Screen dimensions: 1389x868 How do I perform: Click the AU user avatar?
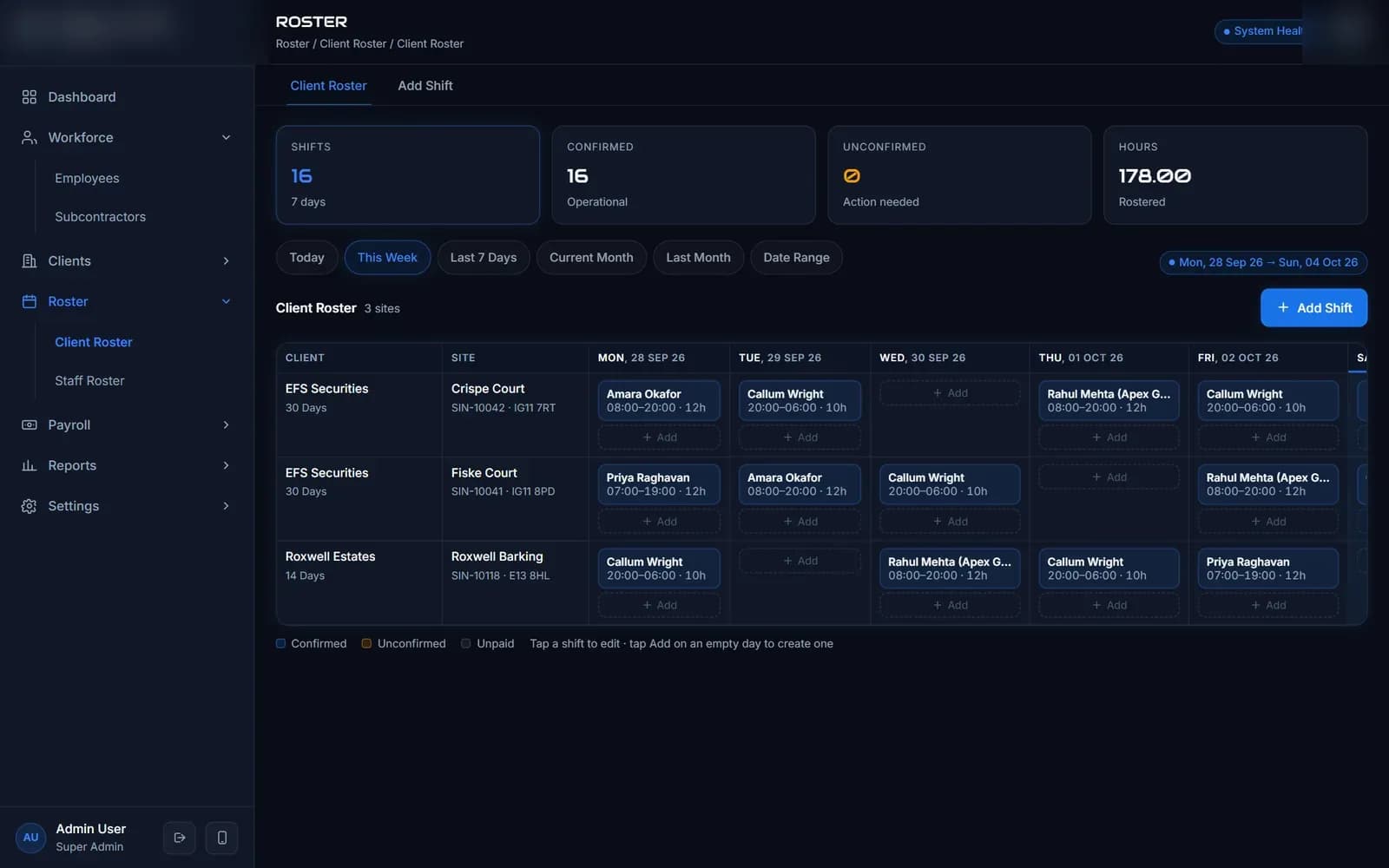pyautogui.click(x=31, y=838)
